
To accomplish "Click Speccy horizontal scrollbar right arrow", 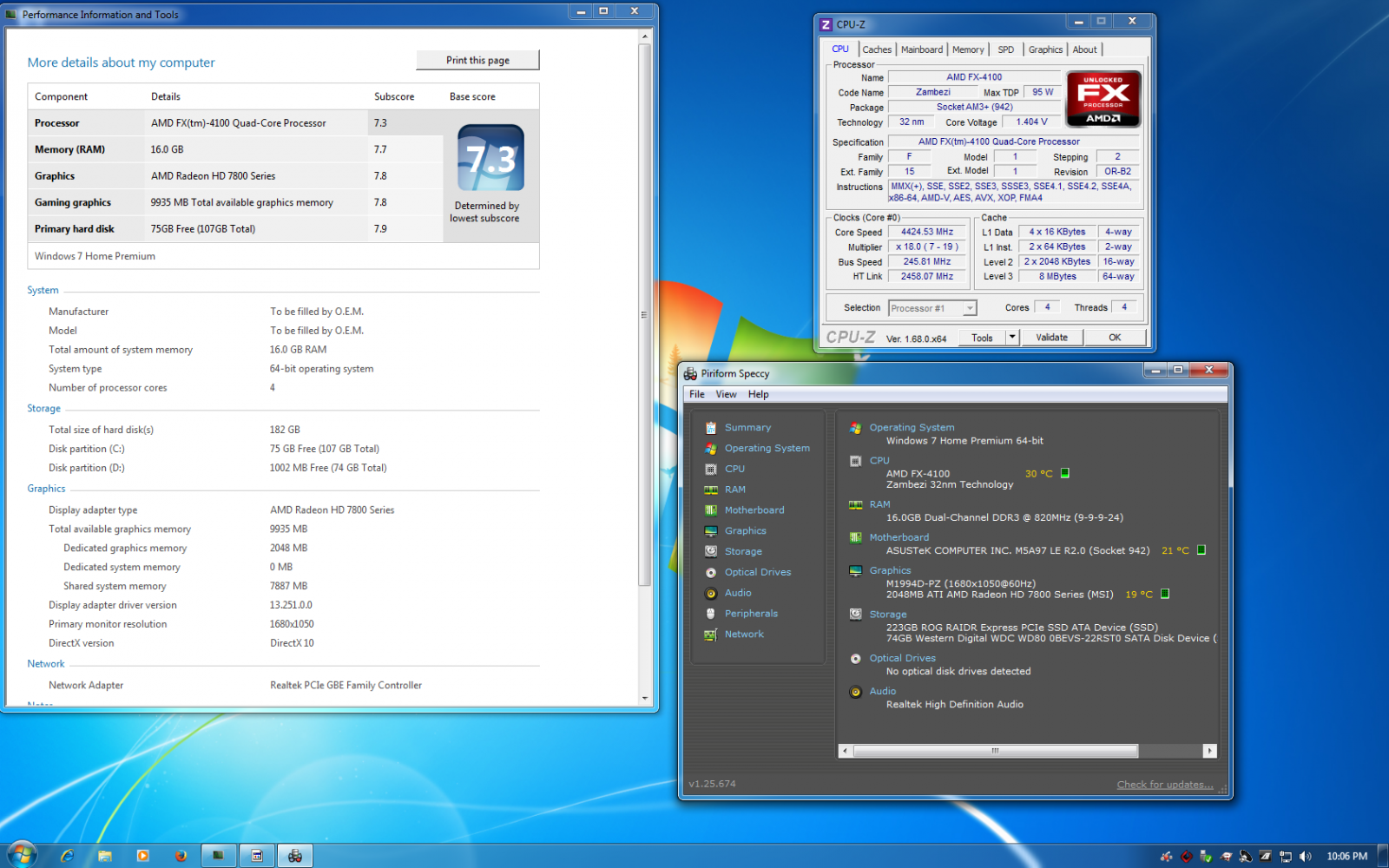I will coord(1209,751).
